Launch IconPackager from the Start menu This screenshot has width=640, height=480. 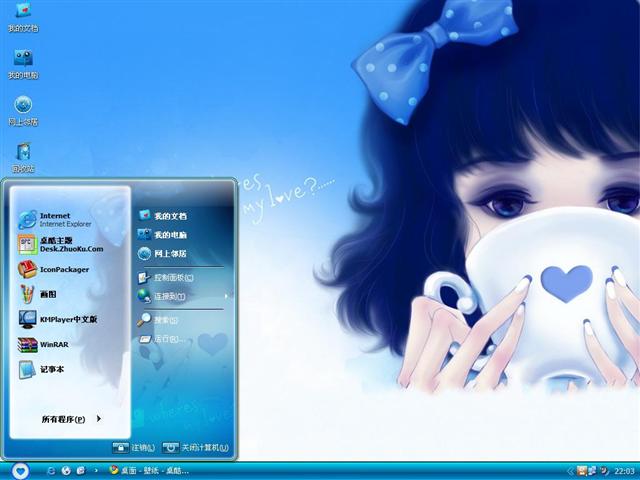click(x=53, y=269)
